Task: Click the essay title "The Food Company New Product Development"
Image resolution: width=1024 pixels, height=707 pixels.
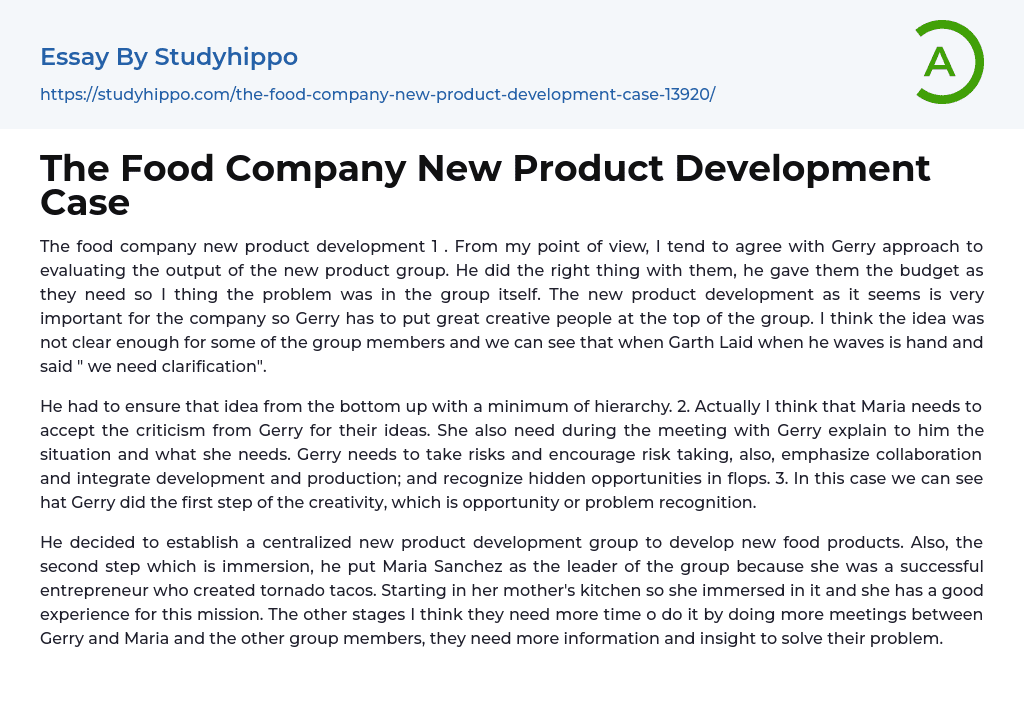Action: (485, 169)
